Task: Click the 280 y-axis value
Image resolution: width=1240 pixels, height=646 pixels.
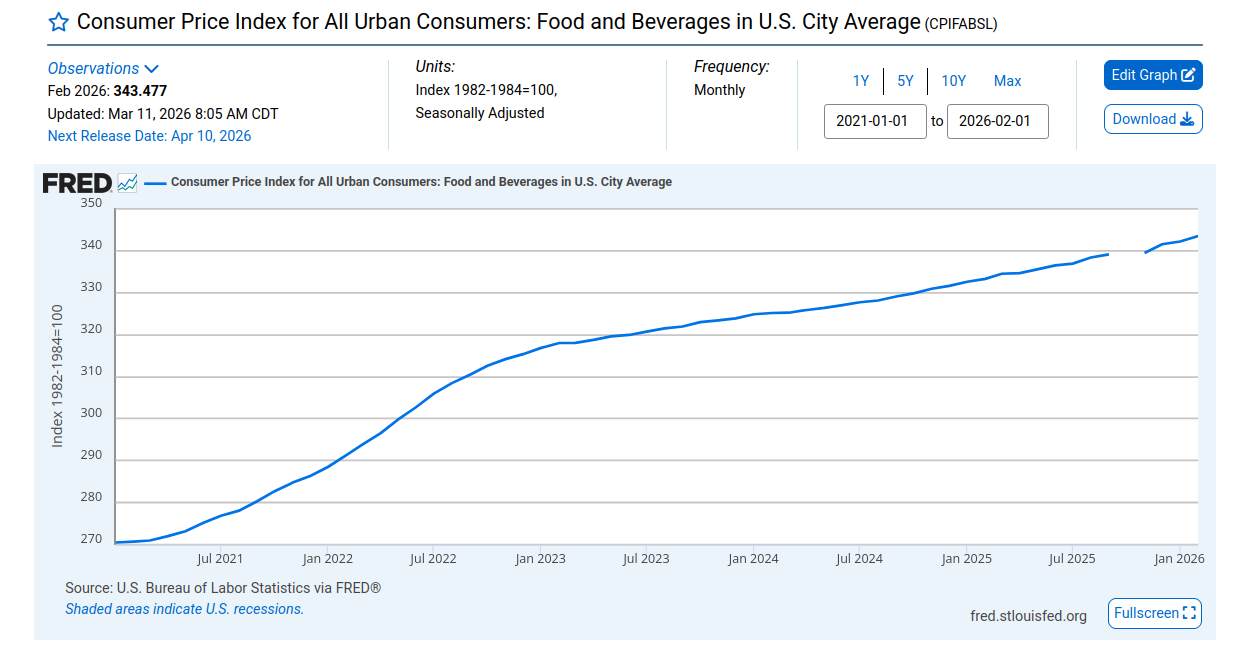Action: (x=91, y=497)
